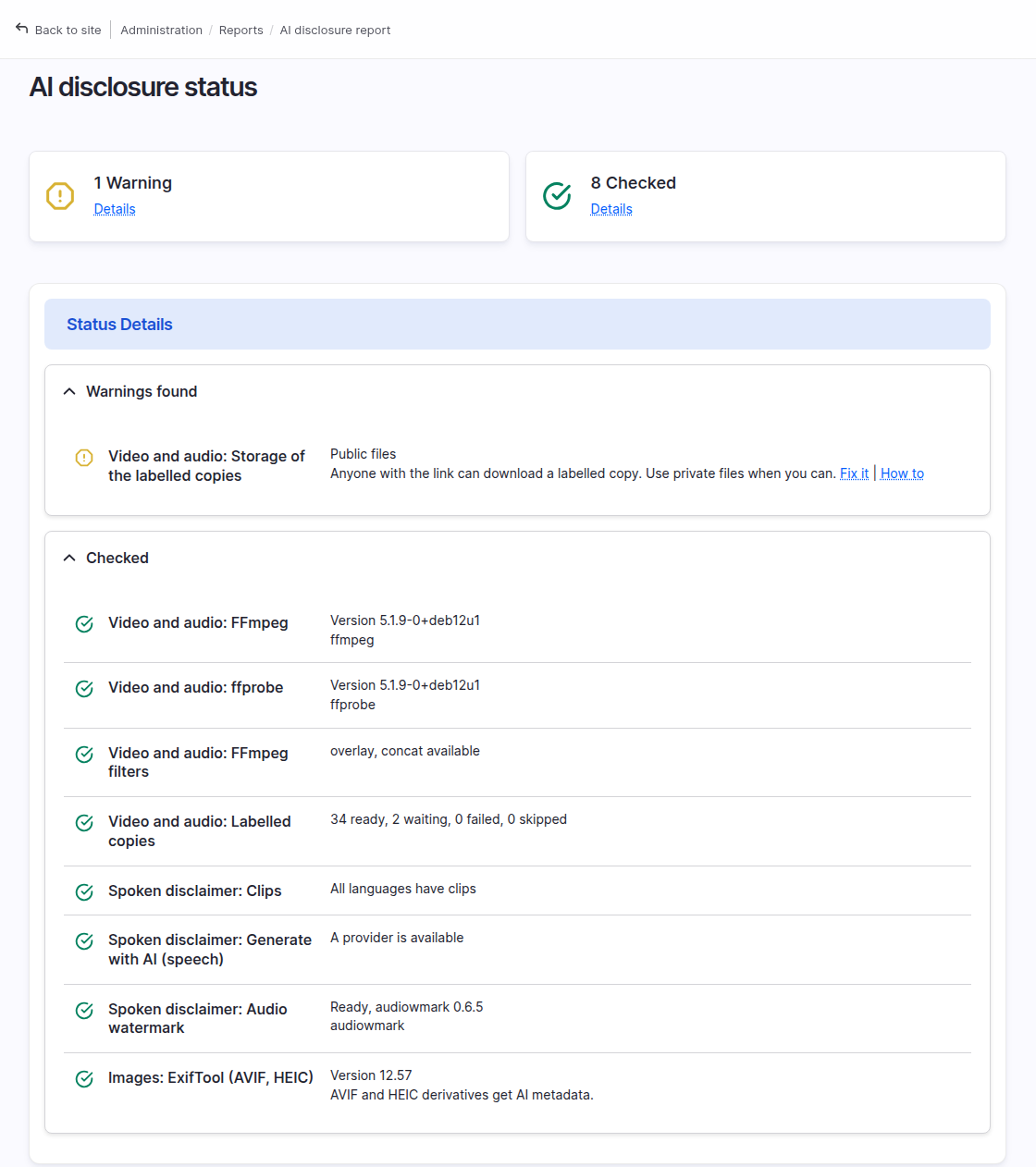Click 'overlay, concat available' text
This screenshot has height=1167, width=1036.
[405, 751]
